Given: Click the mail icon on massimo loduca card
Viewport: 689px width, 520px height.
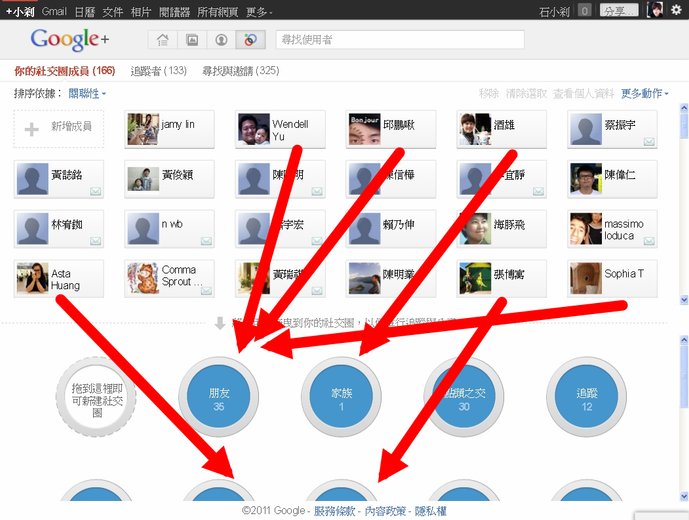Looking at the screenshot, I should click(x=649, y=241).
